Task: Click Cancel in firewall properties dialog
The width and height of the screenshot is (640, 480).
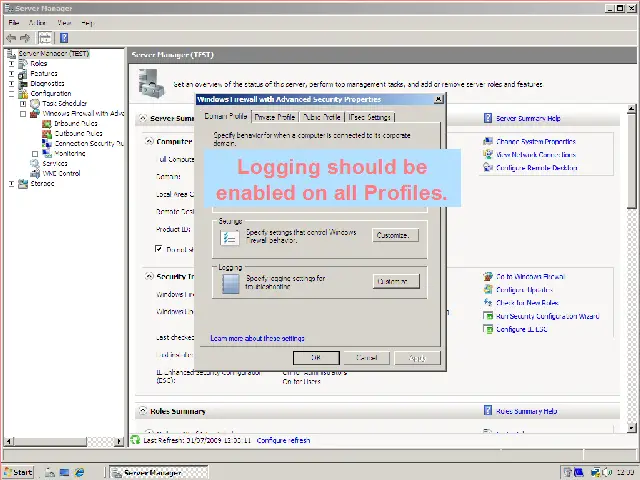Action: (x=367, y=358)
